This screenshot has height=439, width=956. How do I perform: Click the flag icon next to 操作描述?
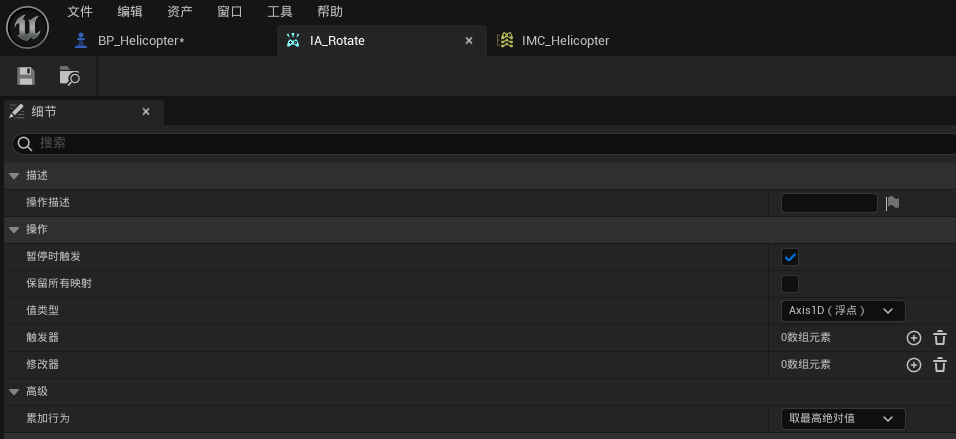click(893, 203)
